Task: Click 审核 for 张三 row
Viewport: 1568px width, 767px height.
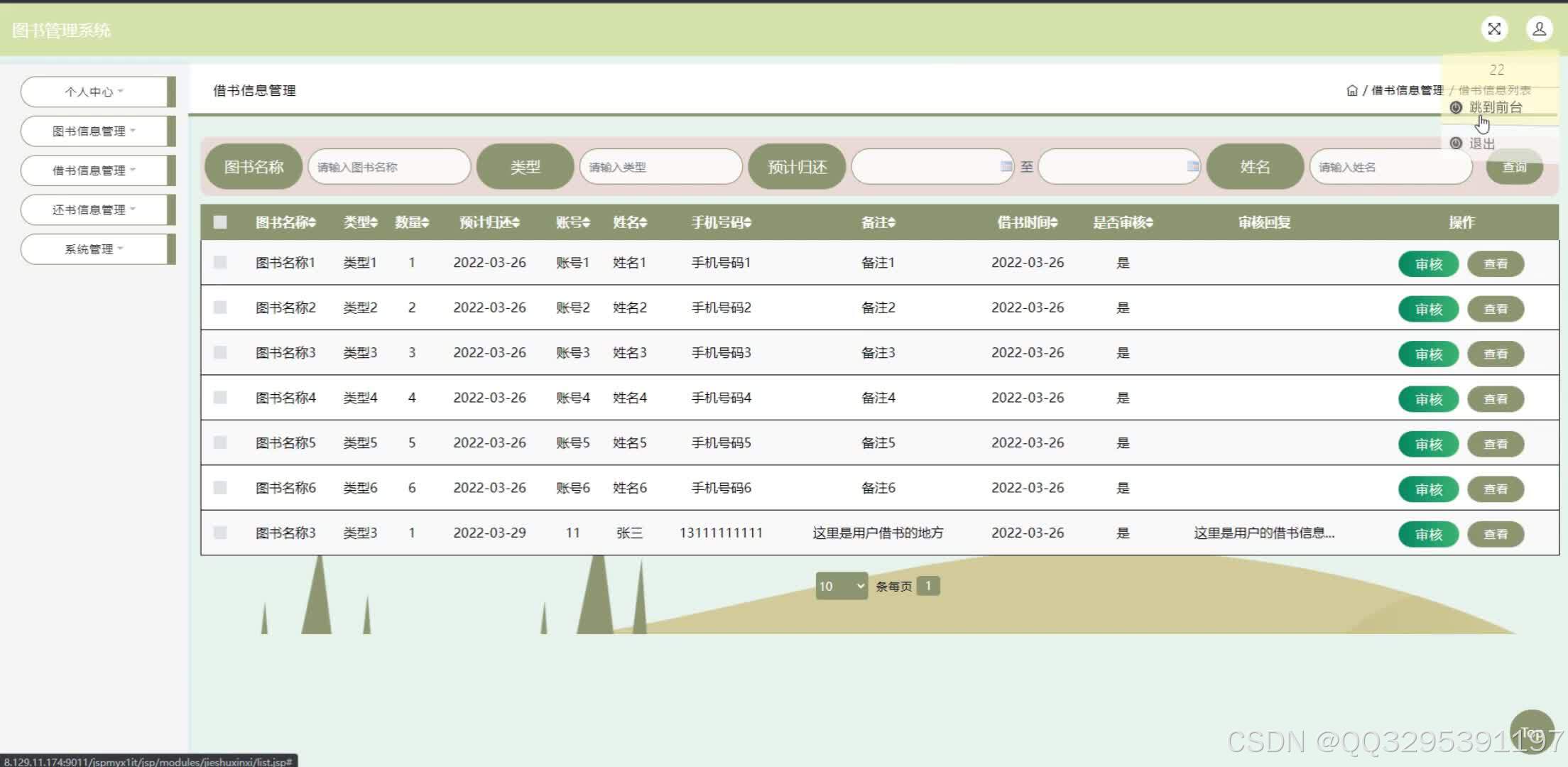Action: [x=1428, y=534]
